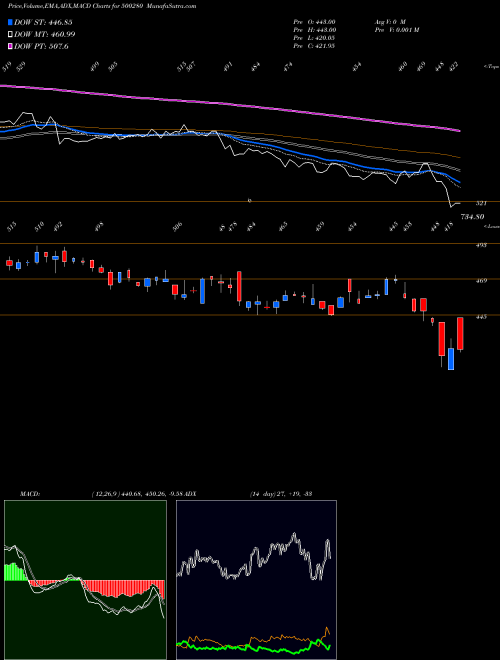Select the 'DOW ST: 446.85' legend text

pos(43,22)
